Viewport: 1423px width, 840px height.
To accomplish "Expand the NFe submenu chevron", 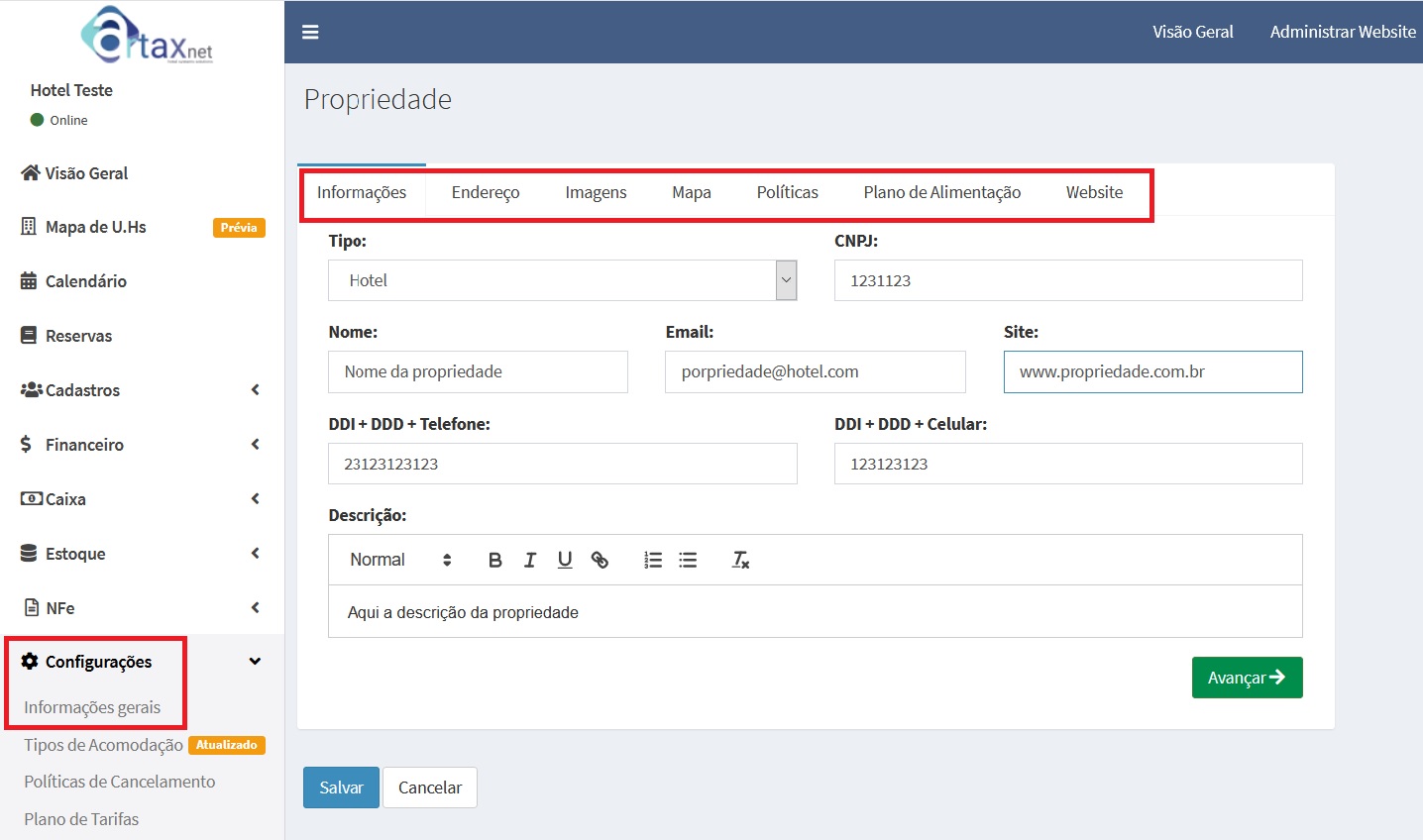I will [x=256, y=608].
